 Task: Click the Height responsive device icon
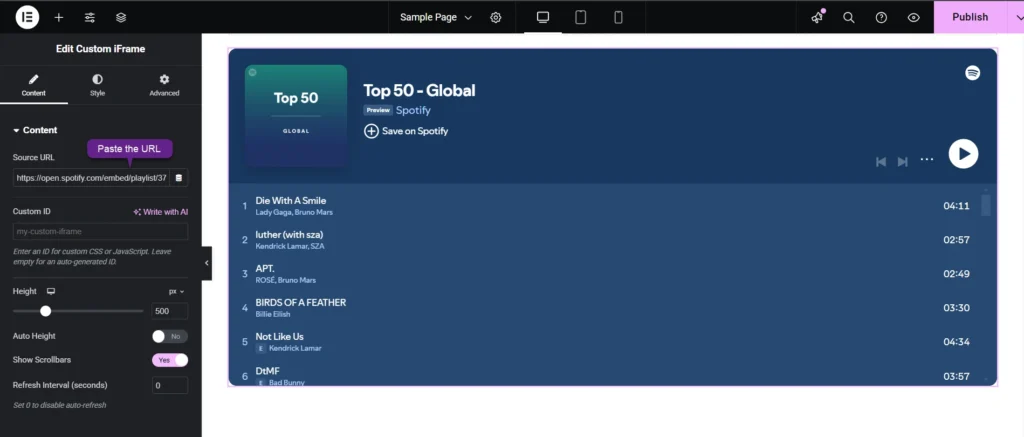pyautogui.click(x=51, y=291)
